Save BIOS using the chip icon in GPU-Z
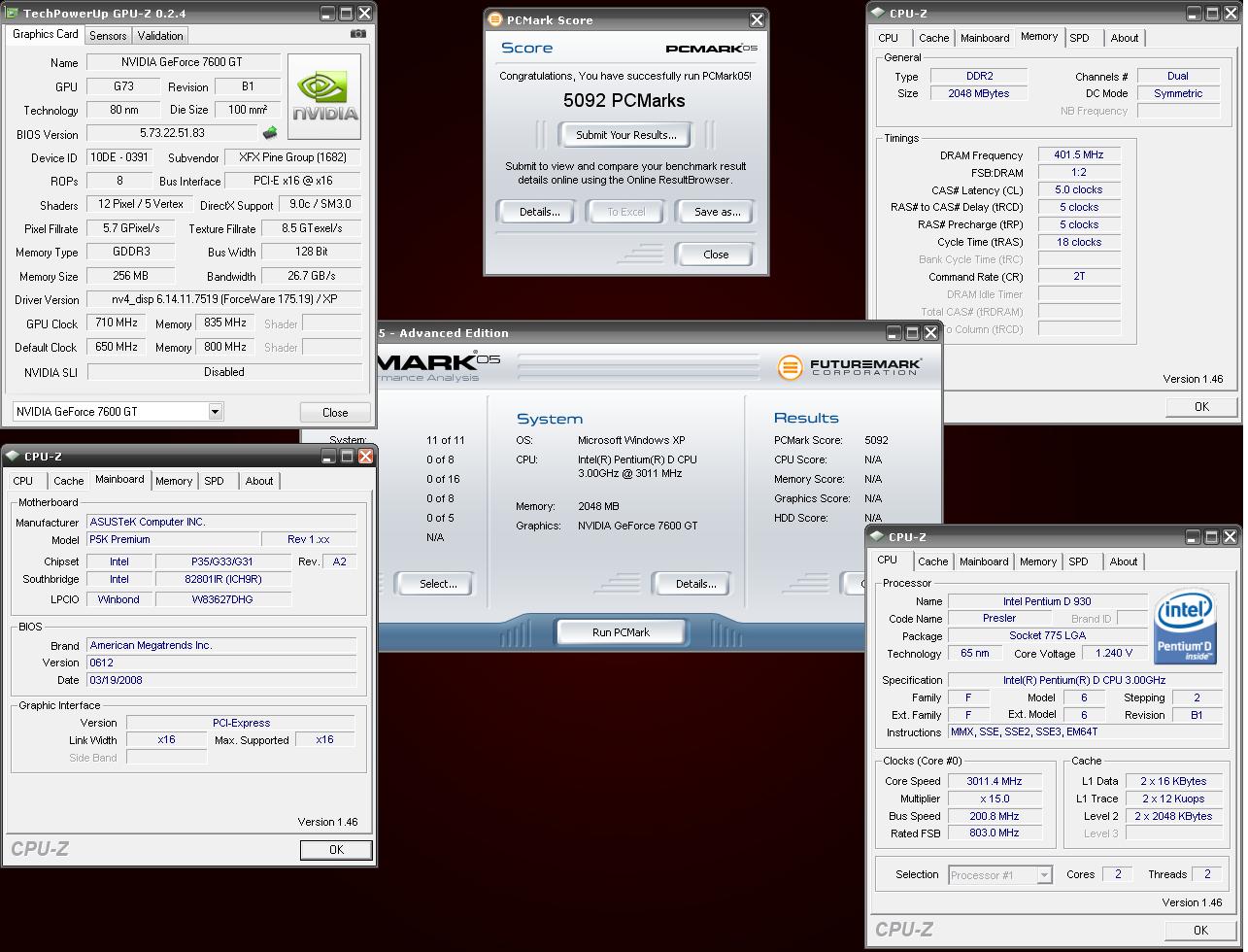 click(x=270, y=133)
